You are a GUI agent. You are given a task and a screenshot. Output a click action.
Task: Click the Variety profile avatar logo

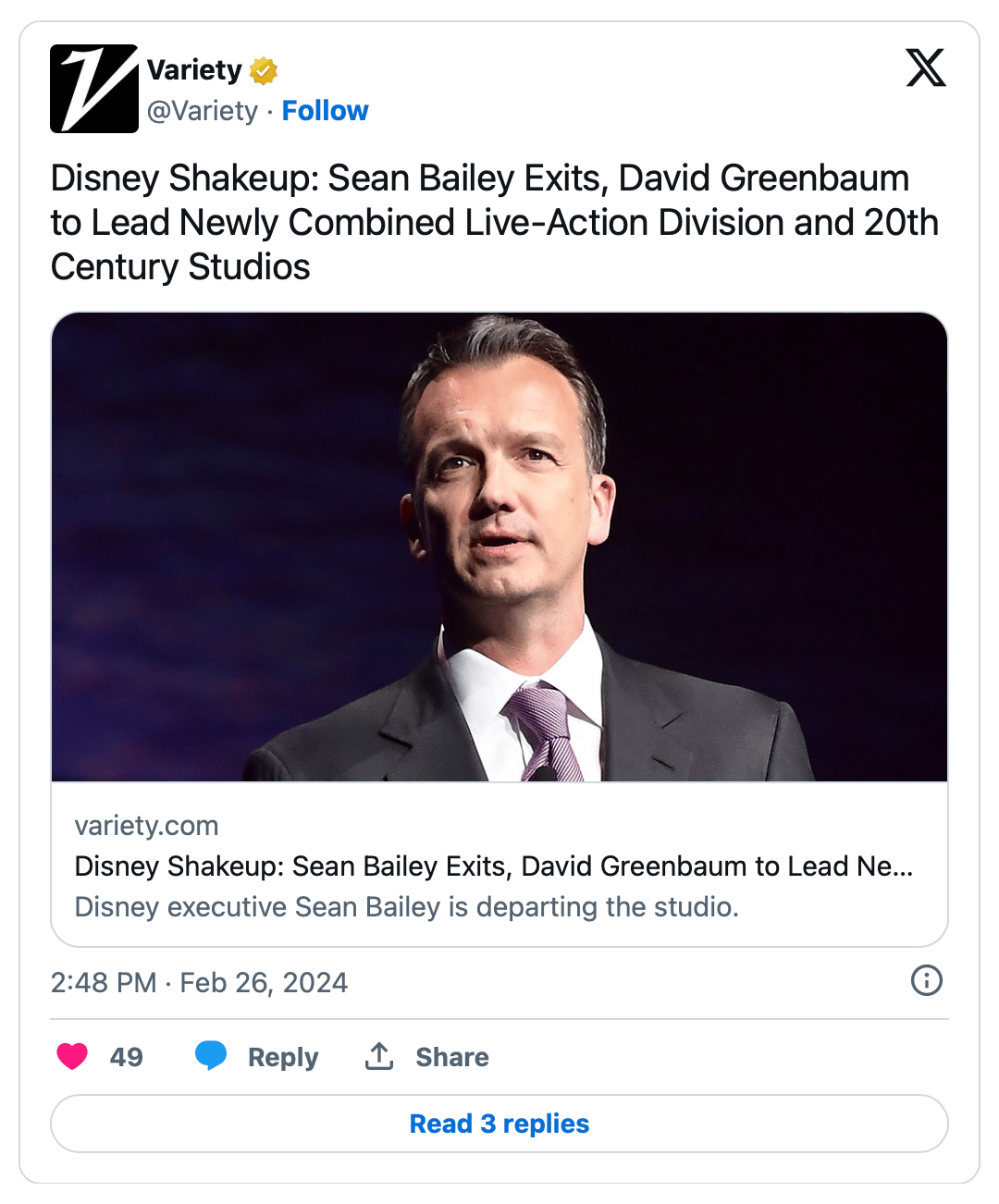94,89
